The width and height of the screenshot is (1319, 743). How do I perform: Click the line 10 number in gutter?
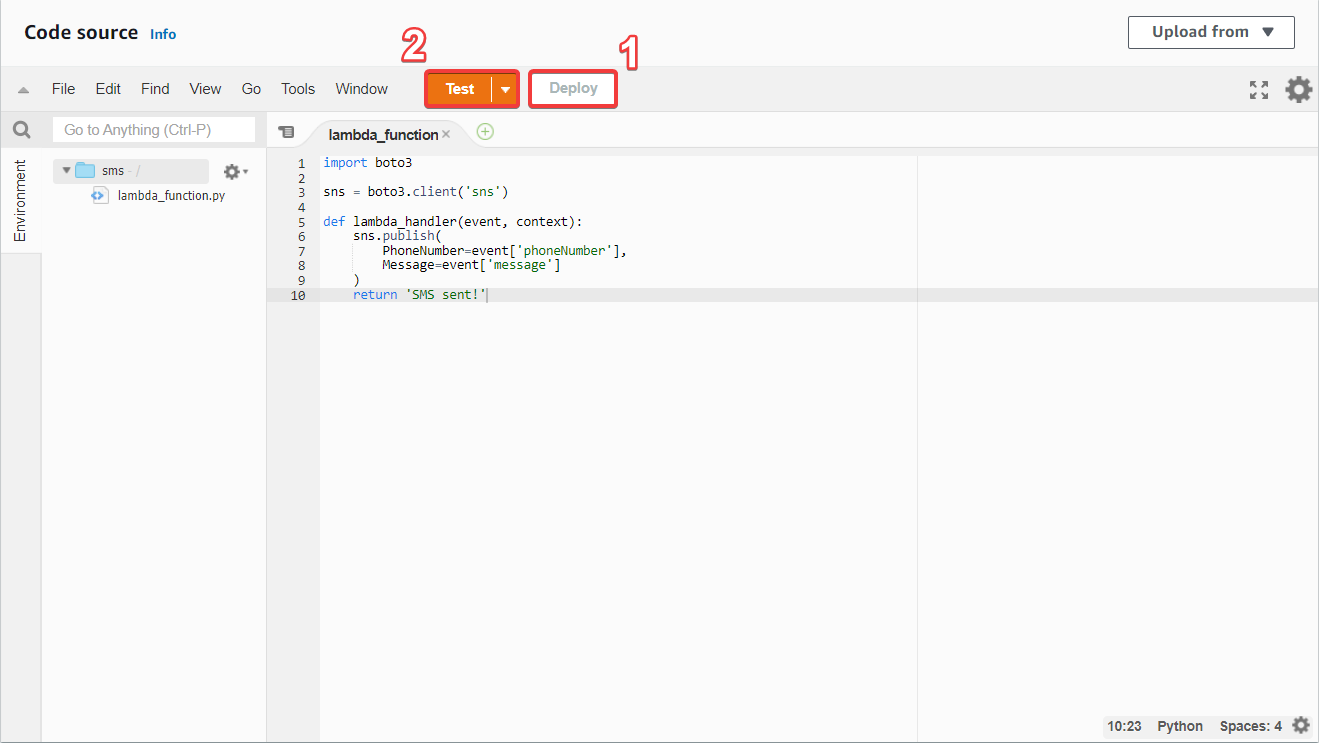pos(298,295)
